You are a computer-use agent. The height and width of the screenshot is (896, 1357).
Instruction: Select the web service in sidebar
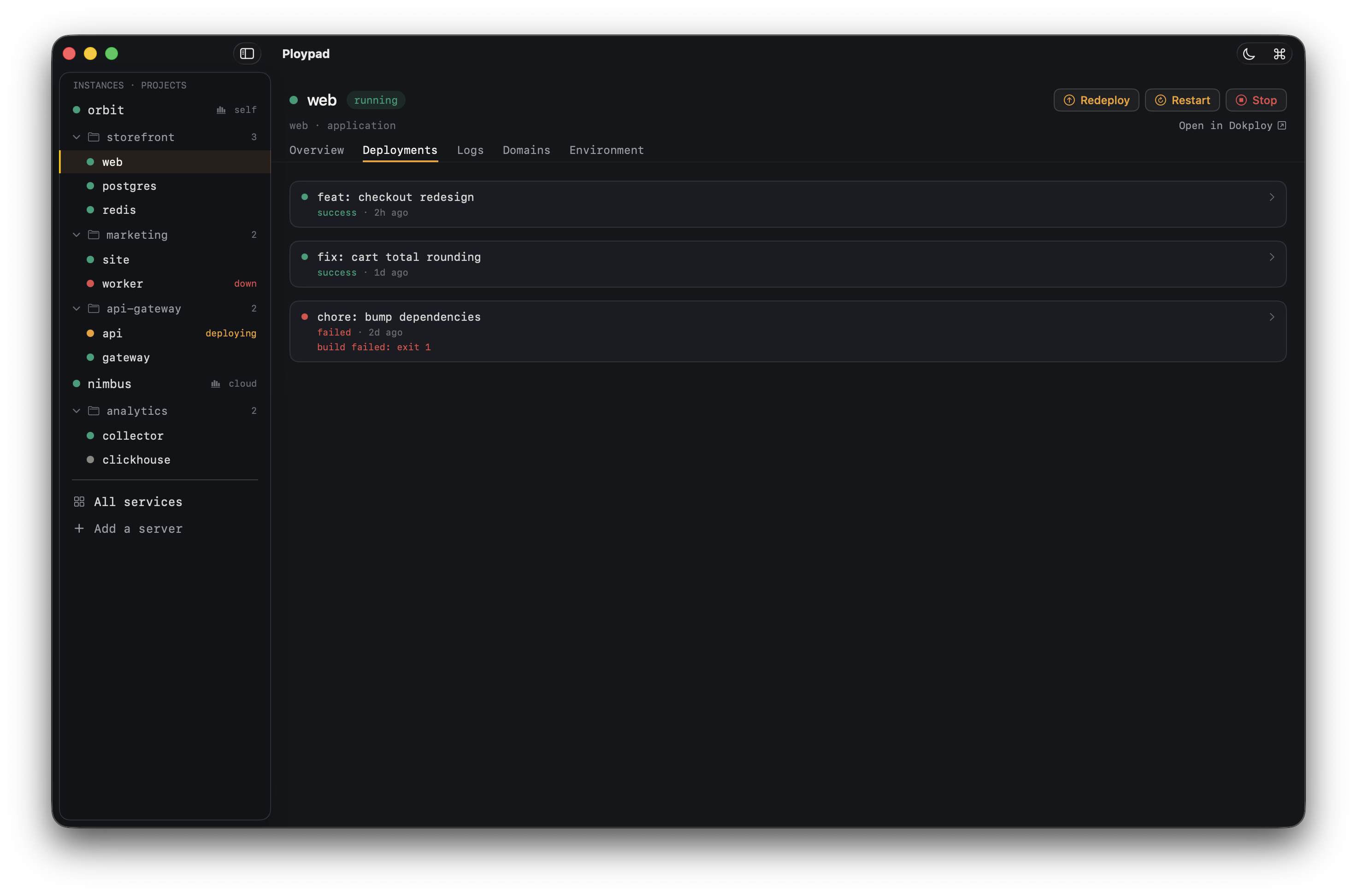tap(165, 162)
